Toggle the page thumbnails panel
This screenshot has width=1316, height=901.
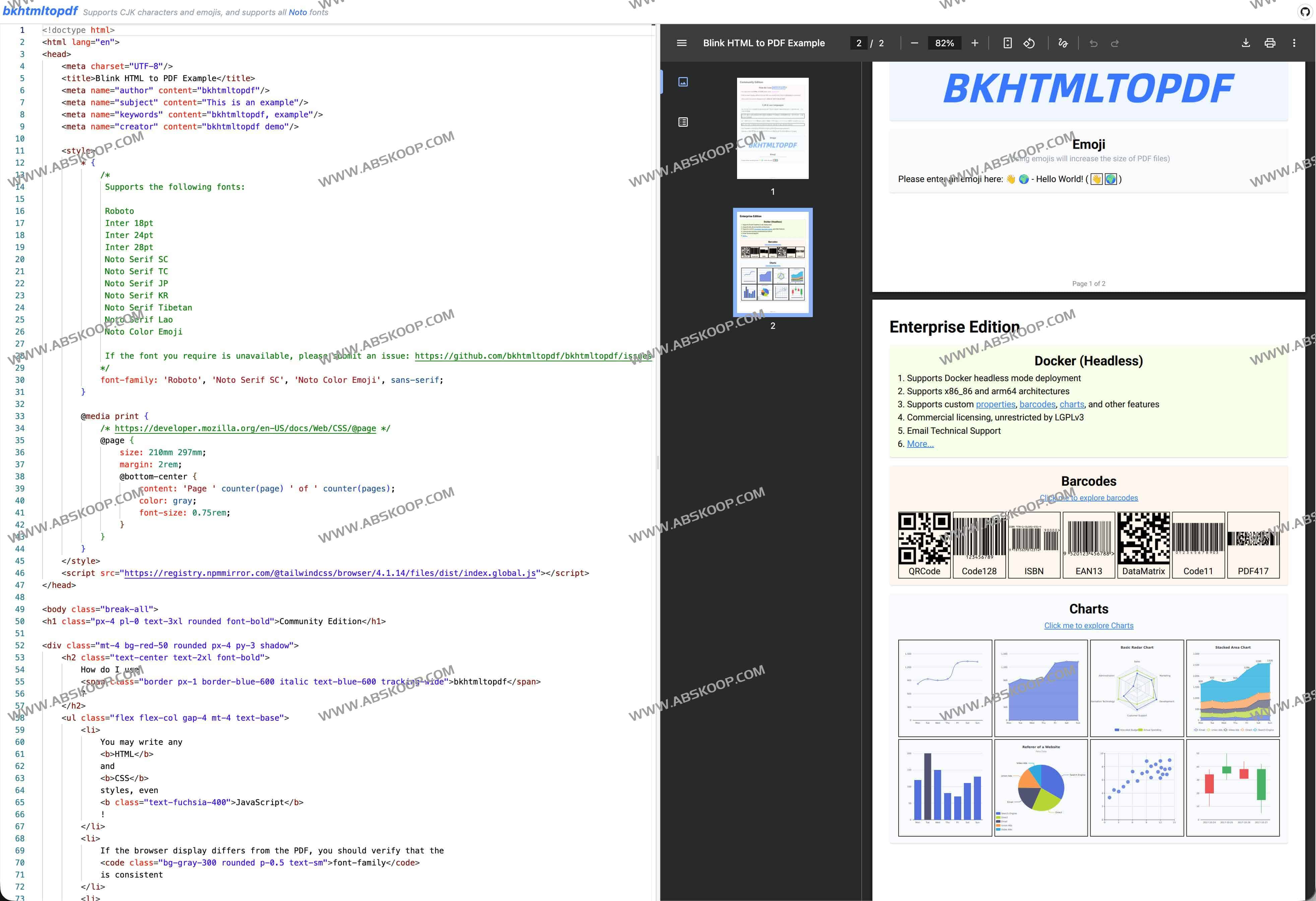[x=683, y=81]
